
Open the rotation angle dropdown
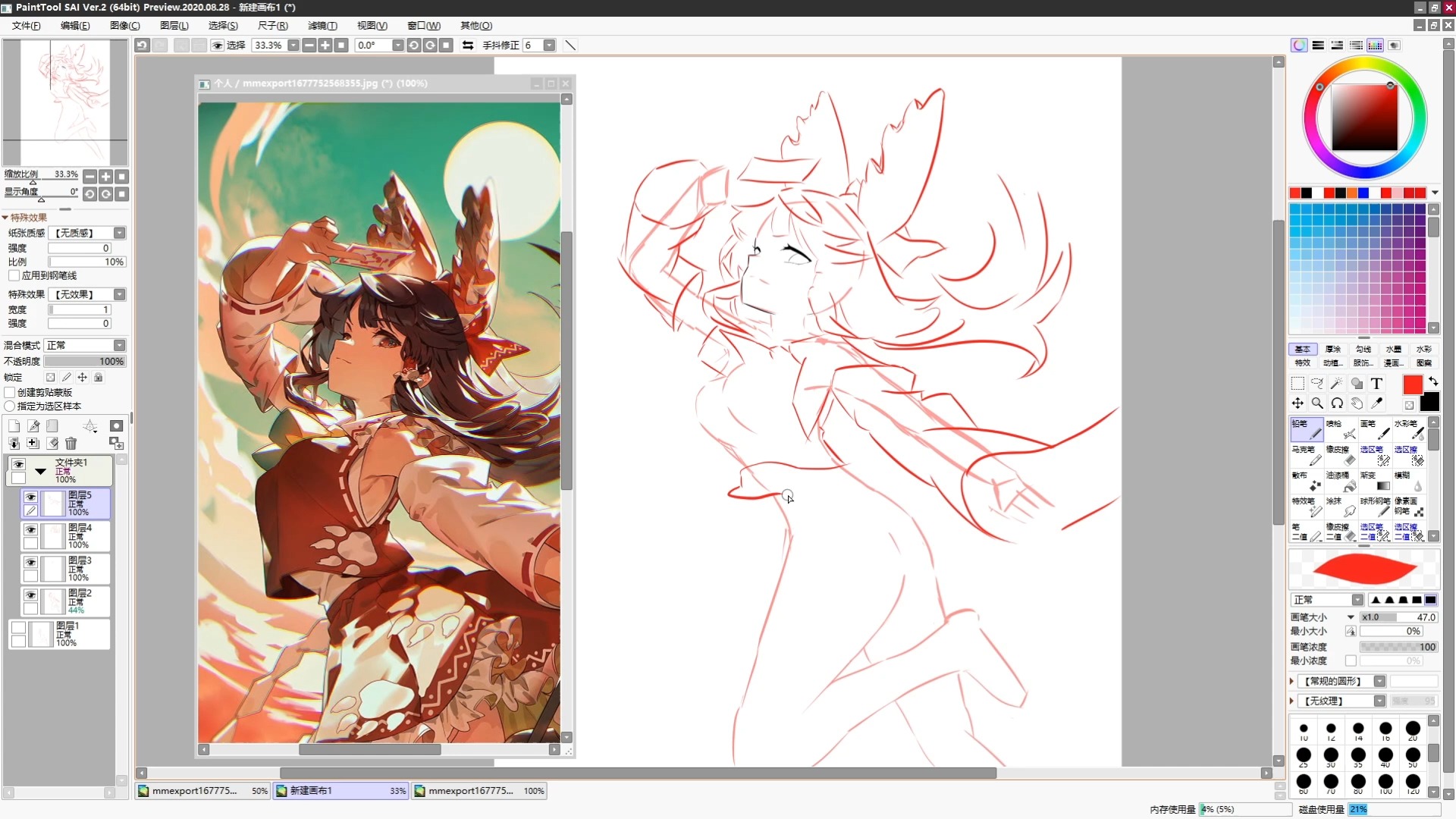397,45
